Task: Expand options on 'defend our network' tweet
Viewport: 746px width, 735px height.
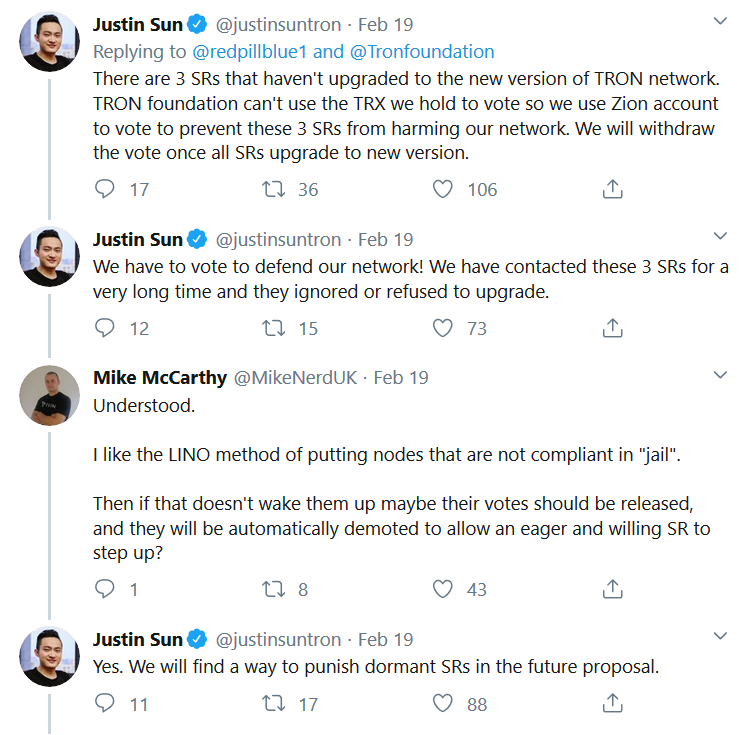Action: [720, 236]
